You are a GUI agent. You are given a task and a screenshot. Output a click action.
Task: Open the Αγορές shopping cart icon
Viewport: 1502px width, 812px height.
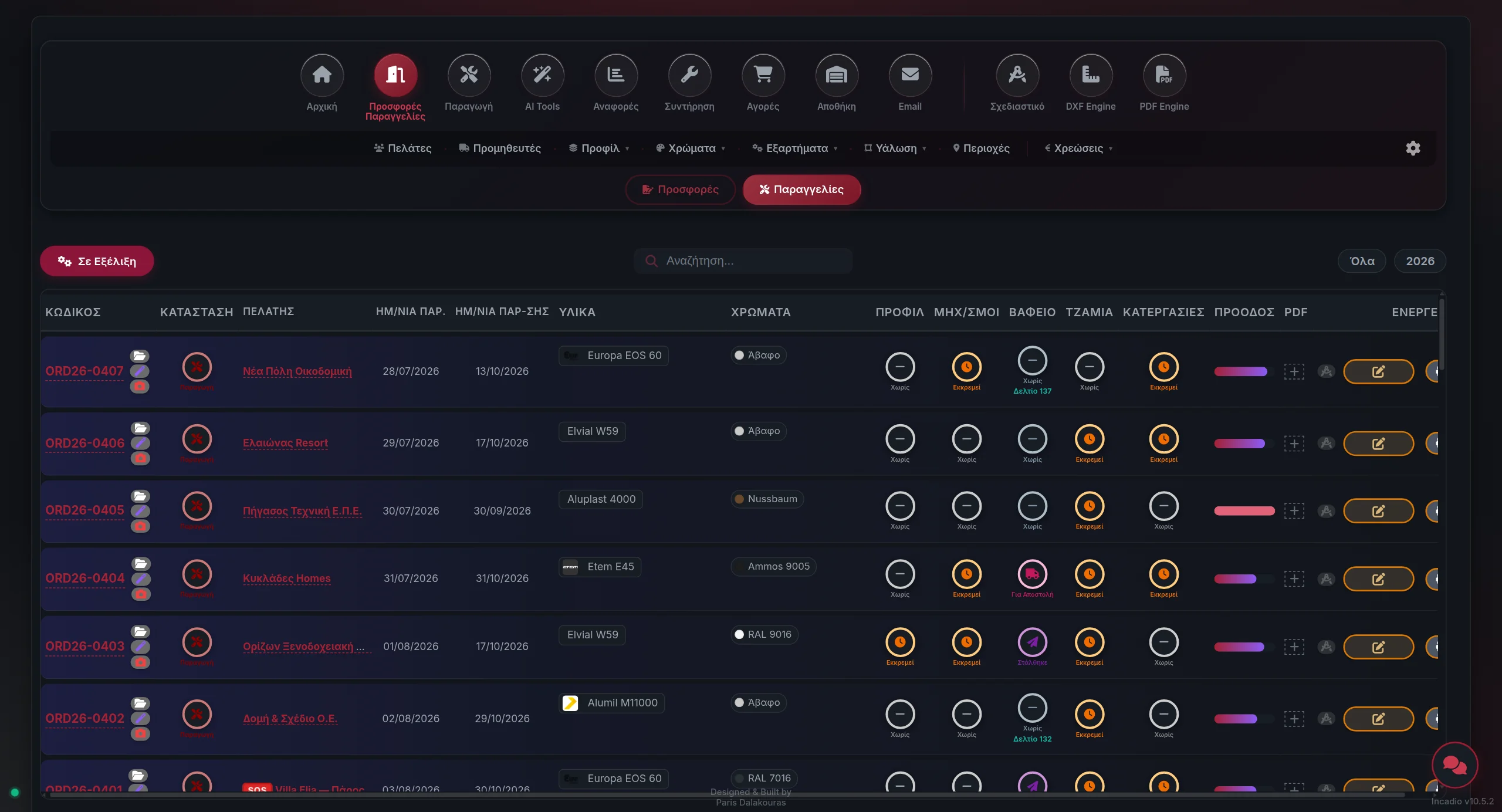coord(763,75)
